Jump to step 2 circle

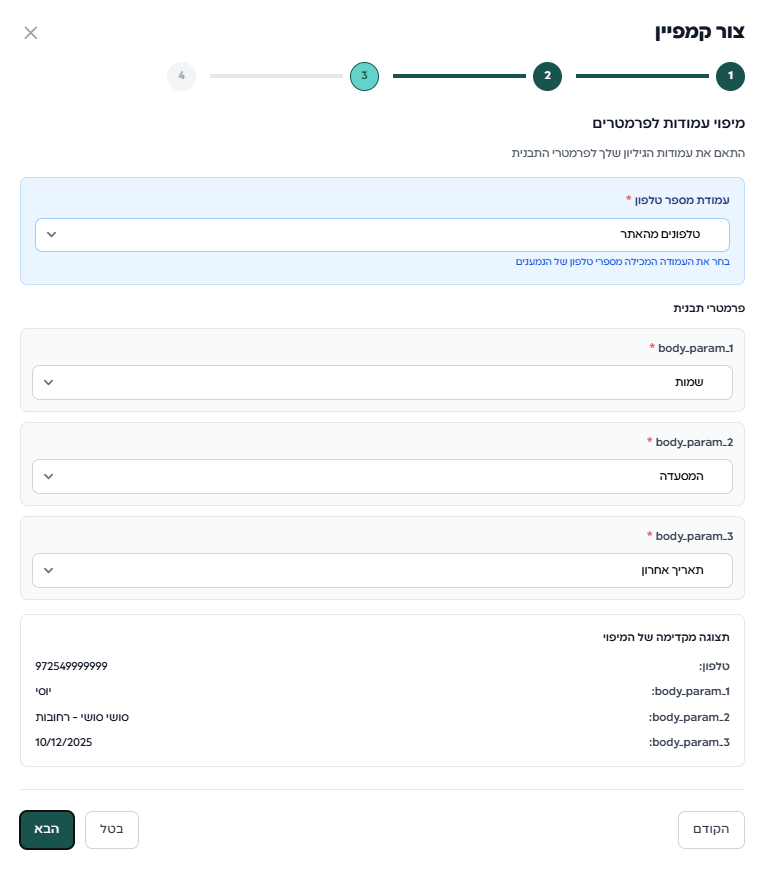(x=547, y=76)
